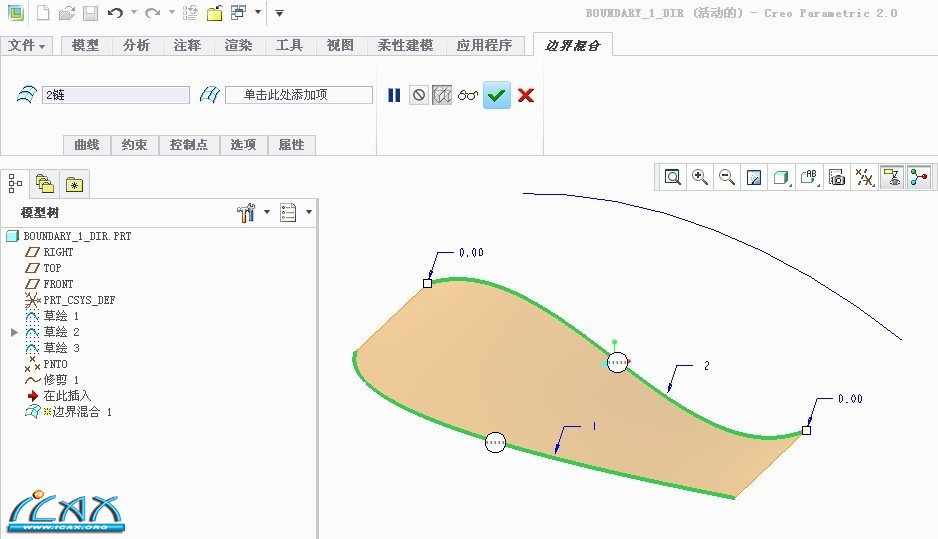Switch to the 视图 ribbon tab
The image size is (938, 539).
pos(340,45)
